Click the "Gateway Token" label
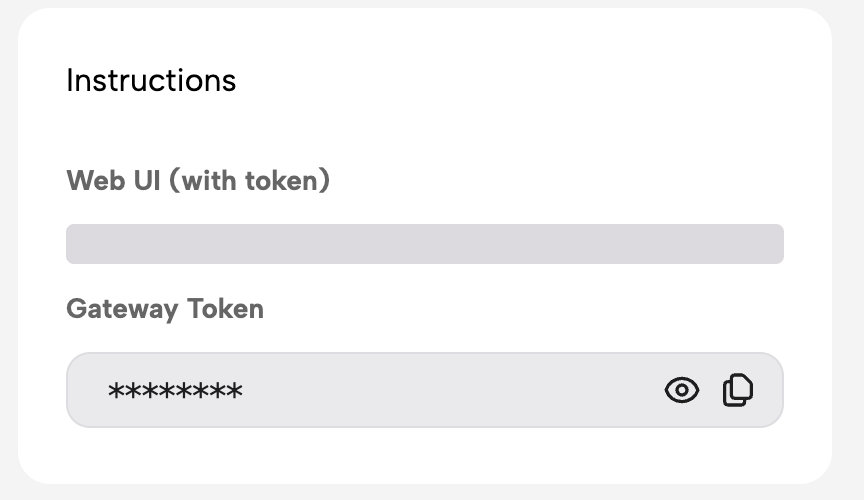This screenshot has height=500, width=864. [x=165, y=309]
